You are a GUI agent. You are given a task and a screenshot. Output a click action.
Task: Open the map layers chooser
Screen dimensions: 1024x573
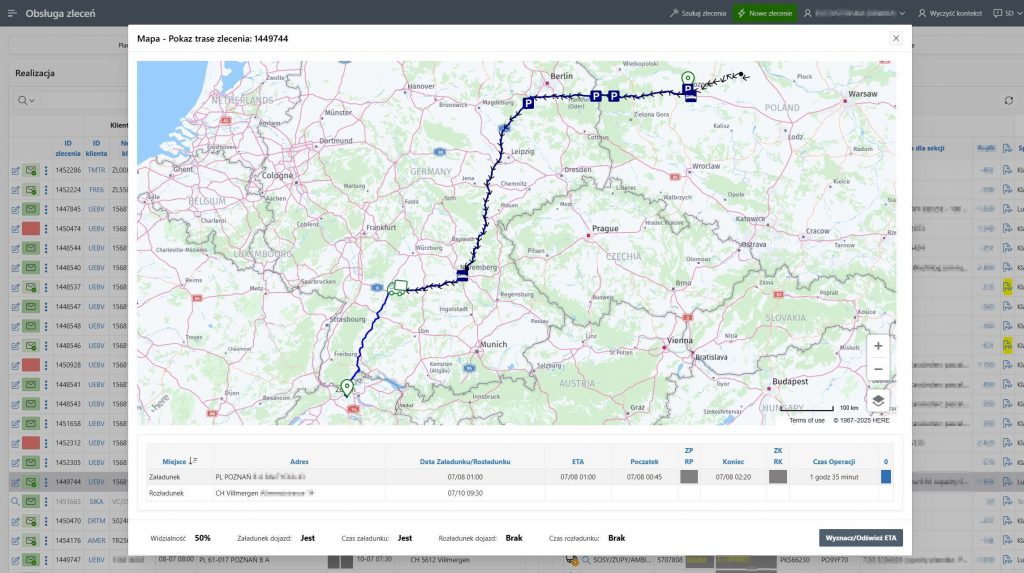tap(878, 401)
